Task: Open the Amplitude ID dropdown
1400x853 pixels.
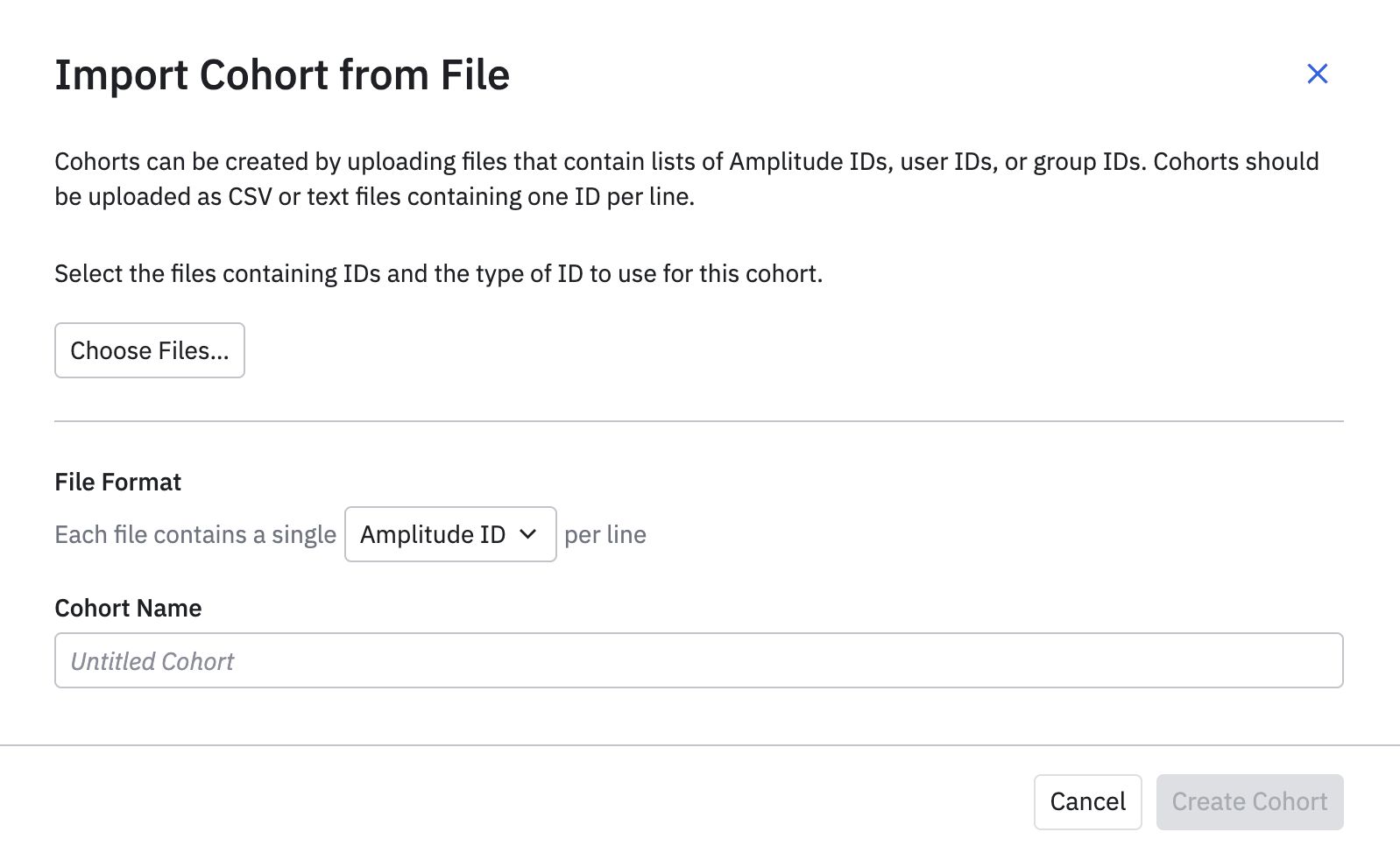Action: (x=449, y=534)
